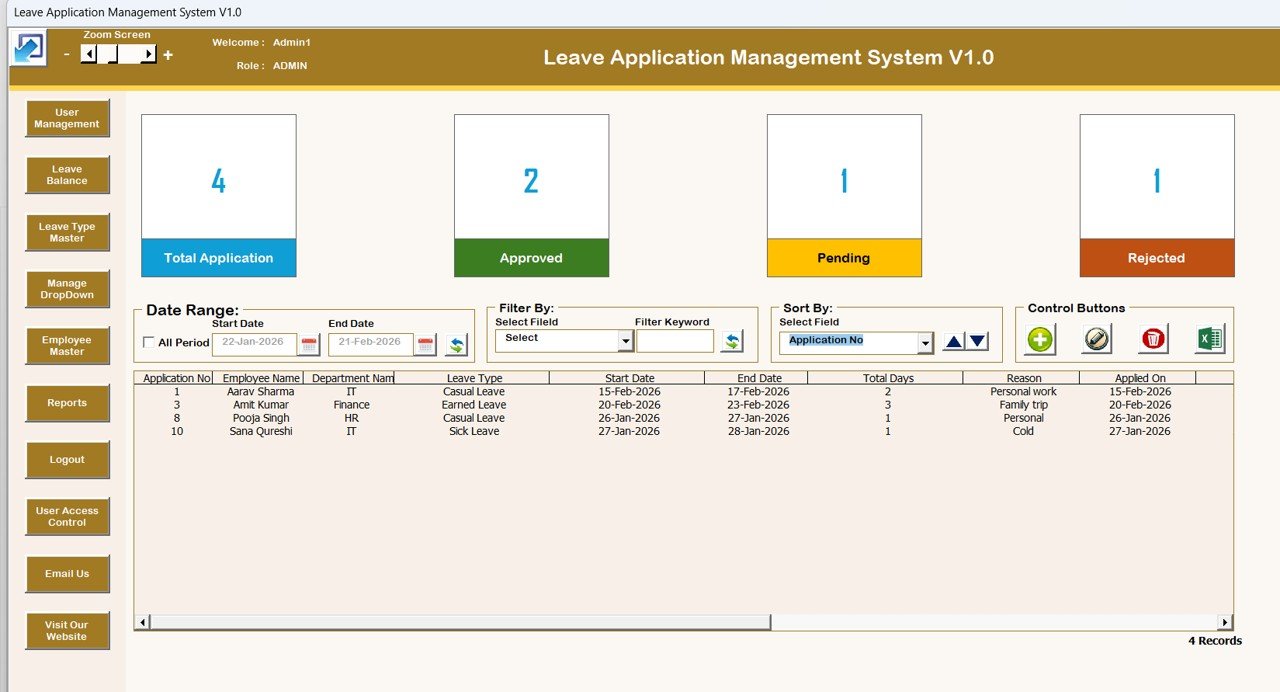Click the Zoom Screen right arrow
The height and width of the screenshot is (692, 1280).
[149, 55]
